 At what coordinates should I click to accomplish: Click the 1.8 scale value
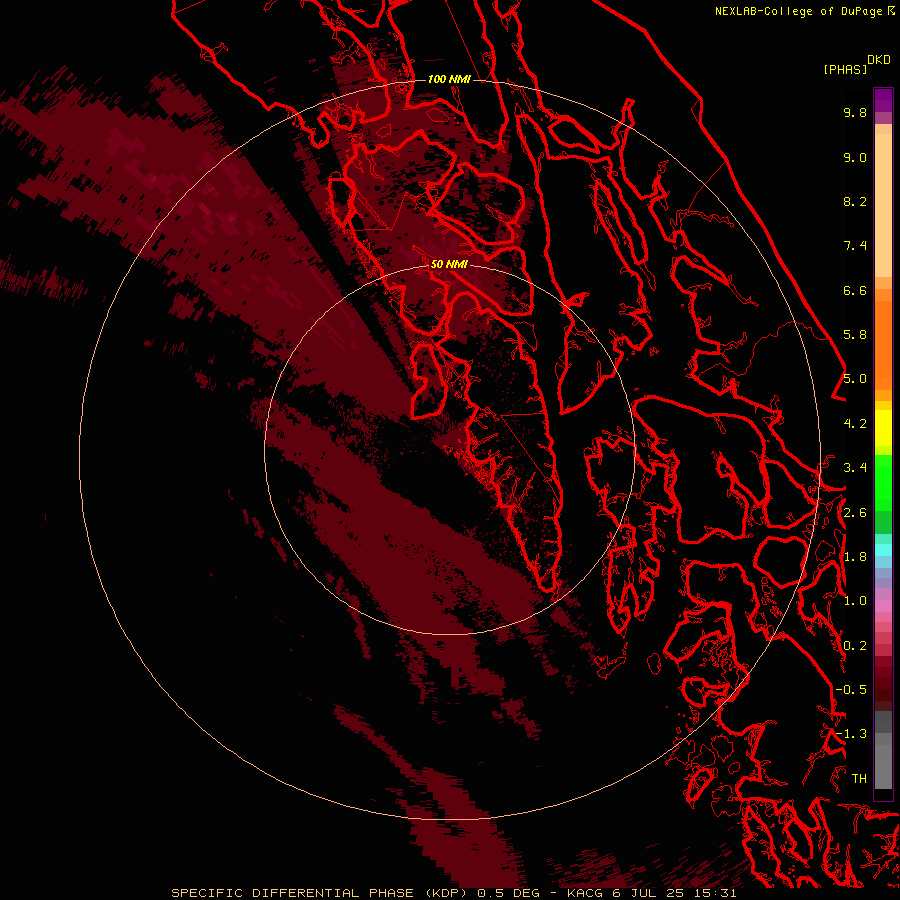click(855, 557)
